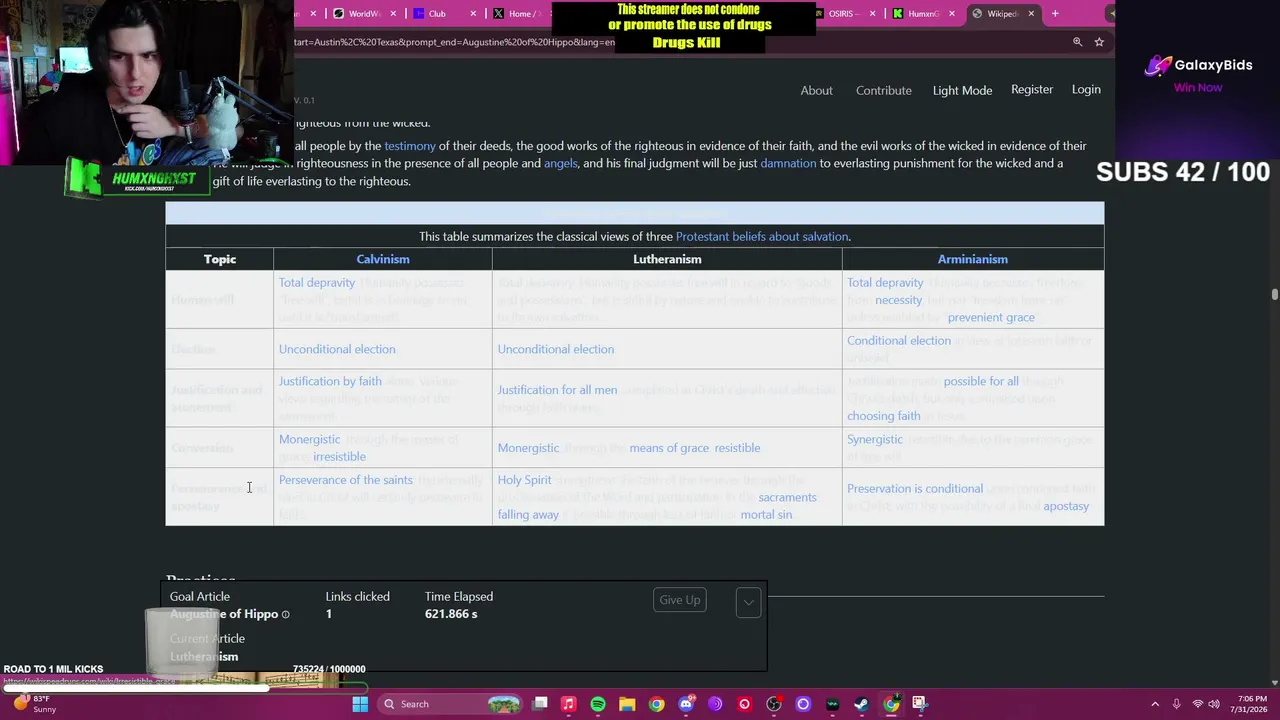1280x720 pixels.
Task: Open the 'Justification by faith' link
Action: click(330, 381)
